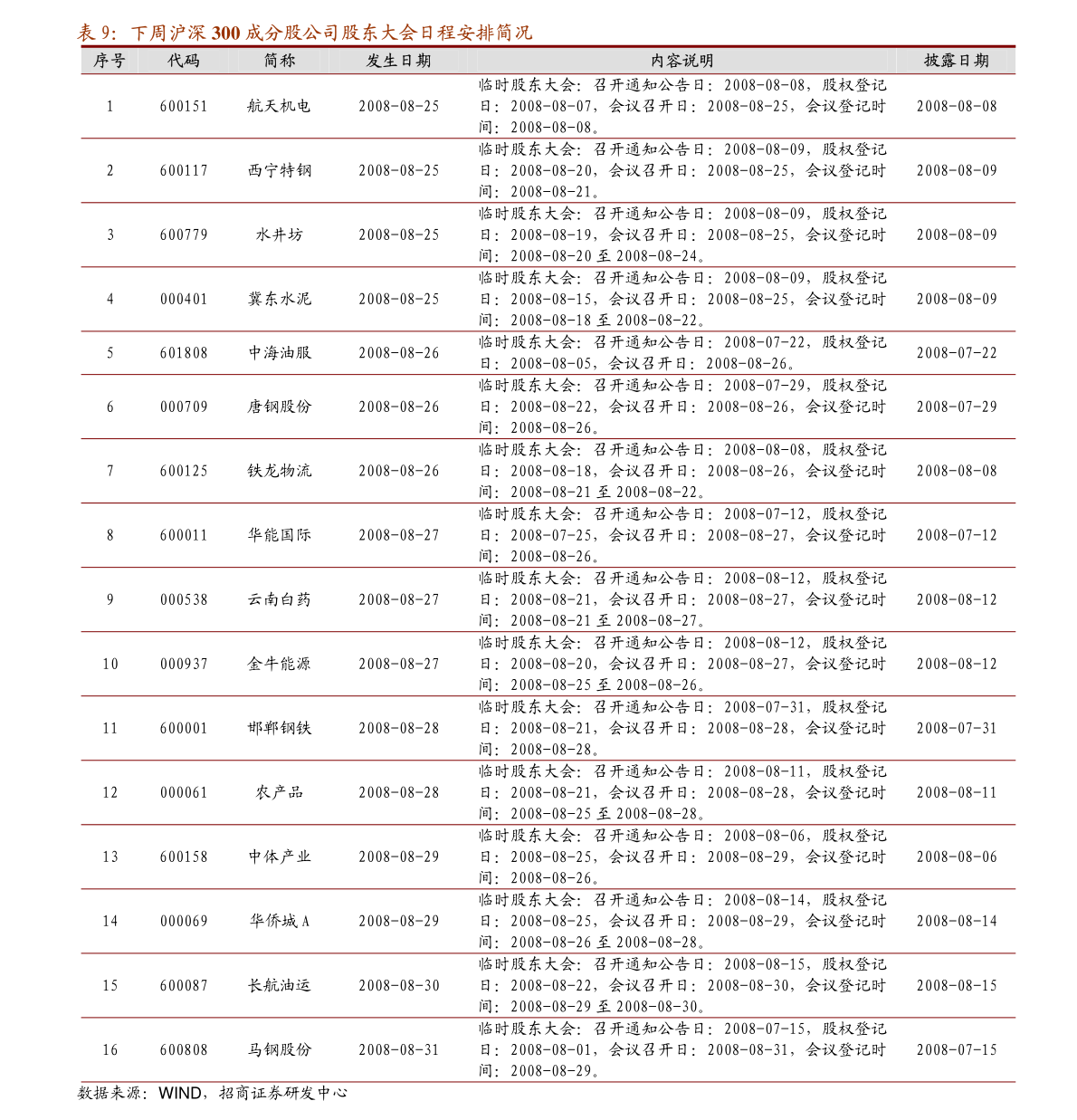Click the 表 9 label in title
Image resolution: width=1077 pixels, height=1120 pixels.
point(96,34)
